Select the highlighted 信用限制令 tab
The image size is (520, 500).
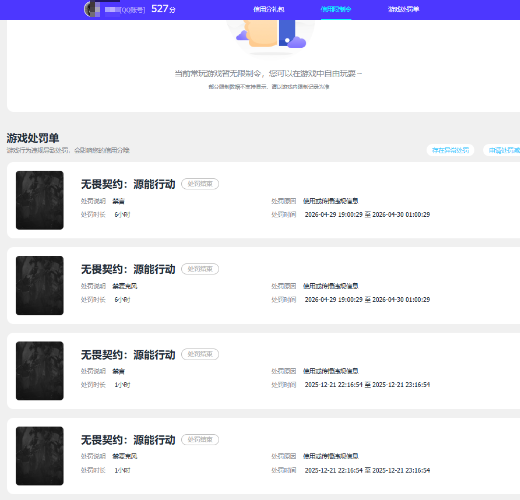click(x=336, y=9)
